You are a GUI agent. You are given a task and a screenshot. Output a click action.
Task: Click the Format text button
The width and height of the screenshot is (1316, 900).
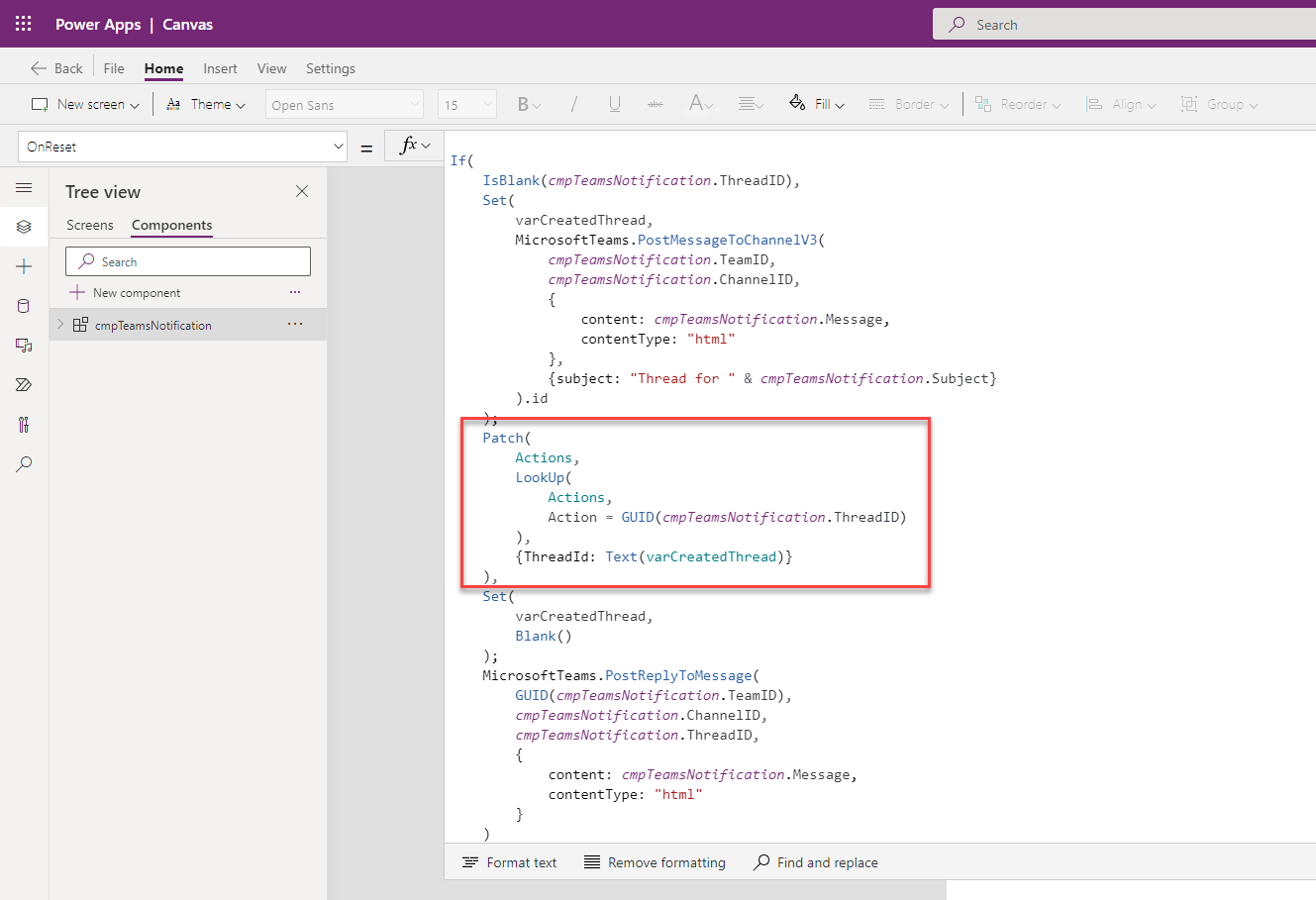pos(510,862)
